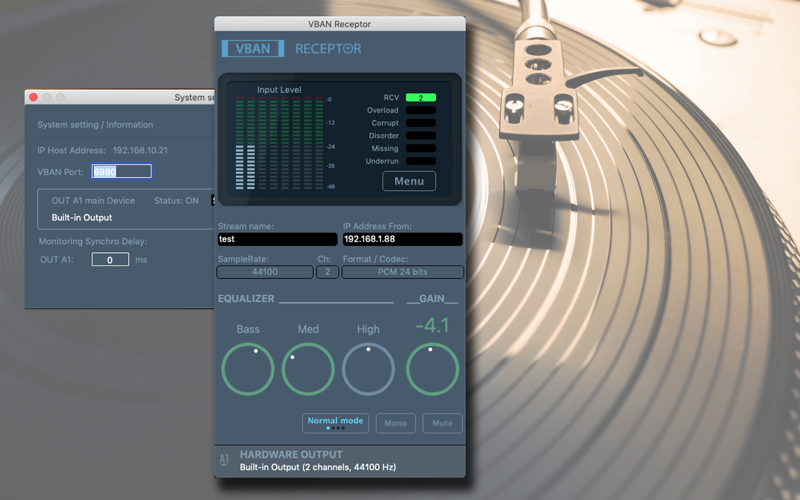Click the VBAN Receptor window title bar
This screenshot has width=800, height=500.
(340, 24)
